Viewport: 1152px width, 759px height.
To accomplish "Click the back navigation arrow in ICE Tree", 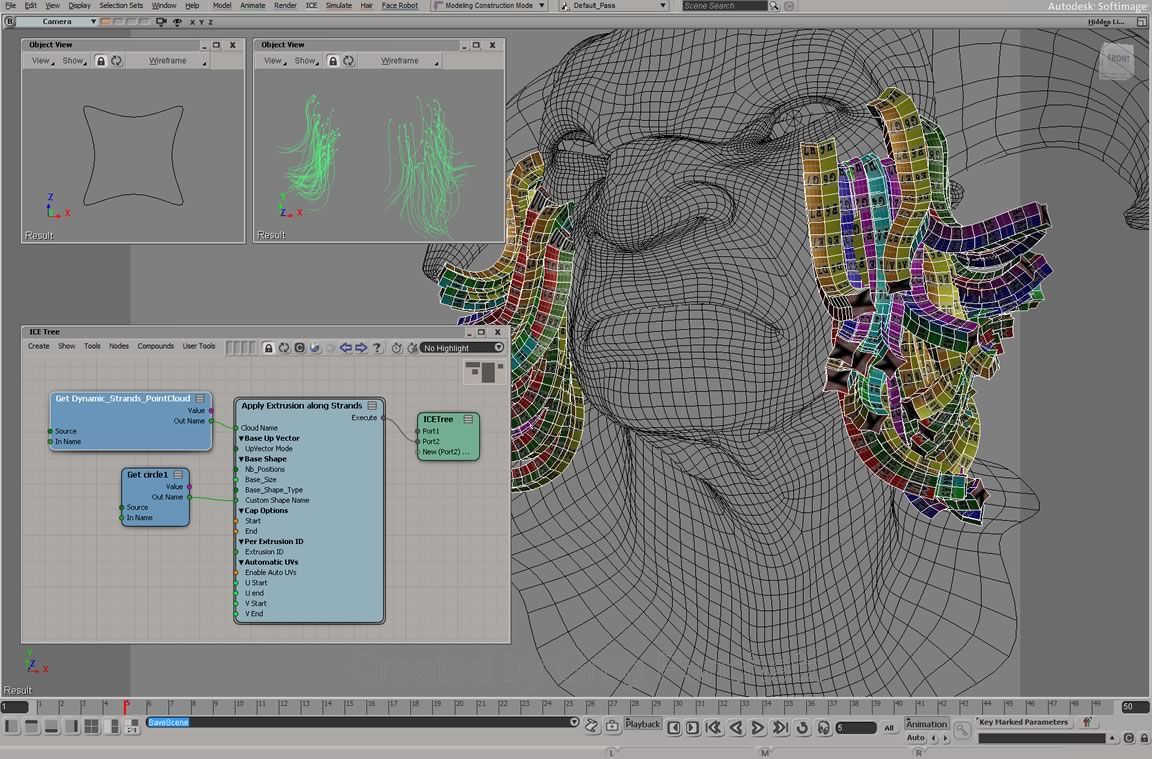I will [x=347, y=347].
